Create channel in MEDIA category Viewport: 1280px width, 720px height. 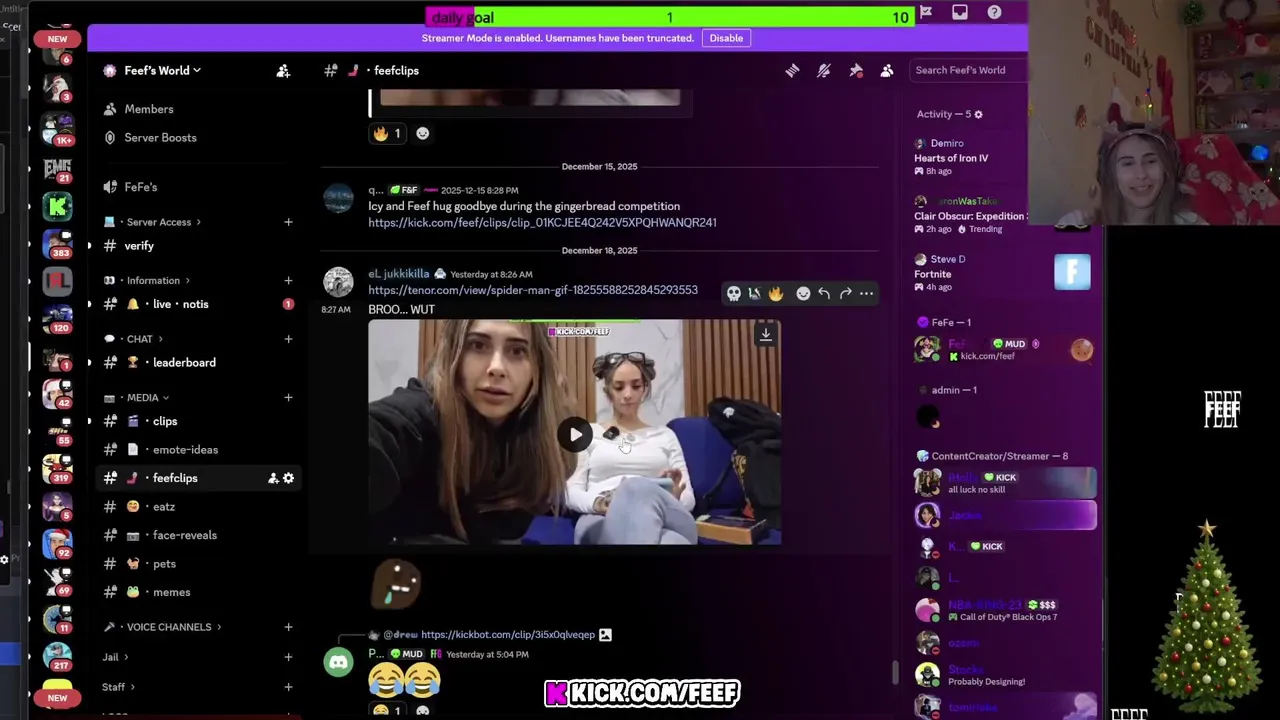click(288, 397)
